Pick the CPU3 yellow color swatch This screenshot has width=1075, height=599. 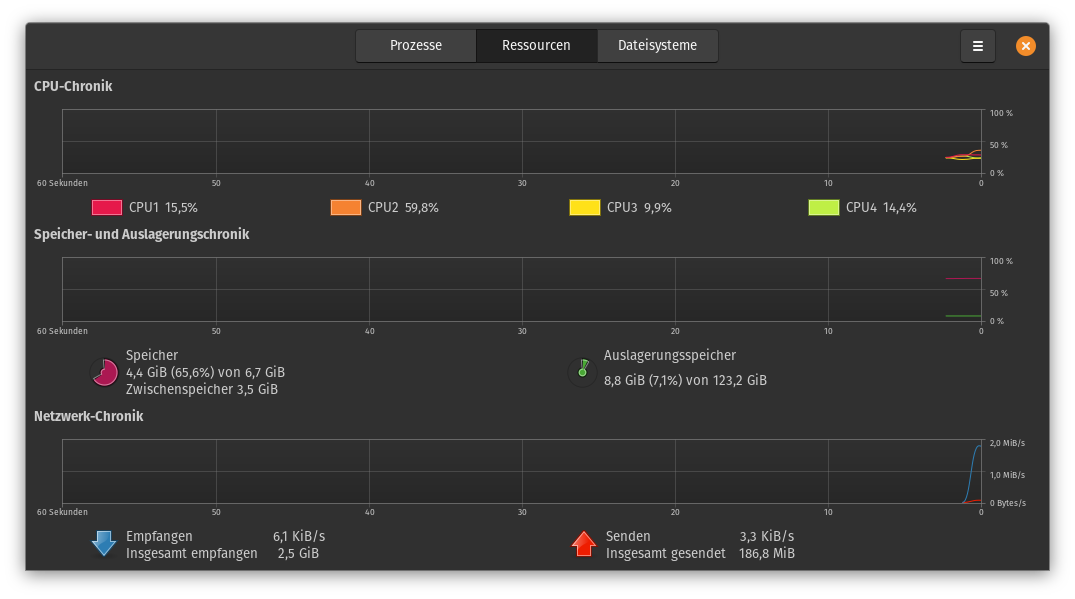coord(585,208)
